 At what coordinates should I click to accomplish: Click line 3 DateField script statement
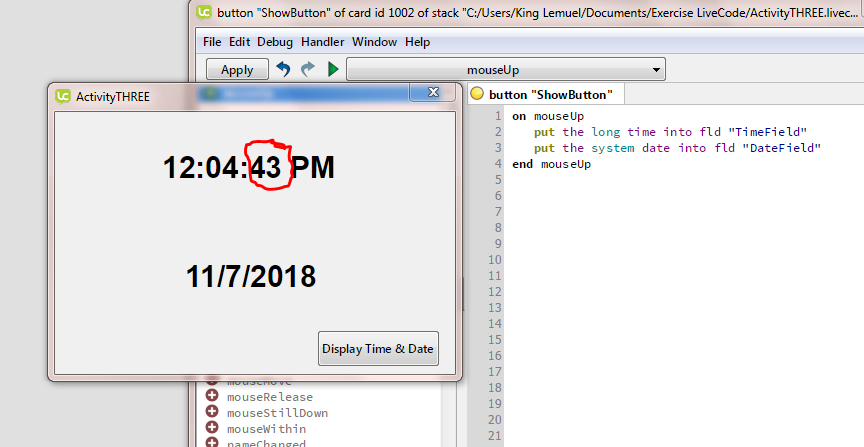point(677,148)
